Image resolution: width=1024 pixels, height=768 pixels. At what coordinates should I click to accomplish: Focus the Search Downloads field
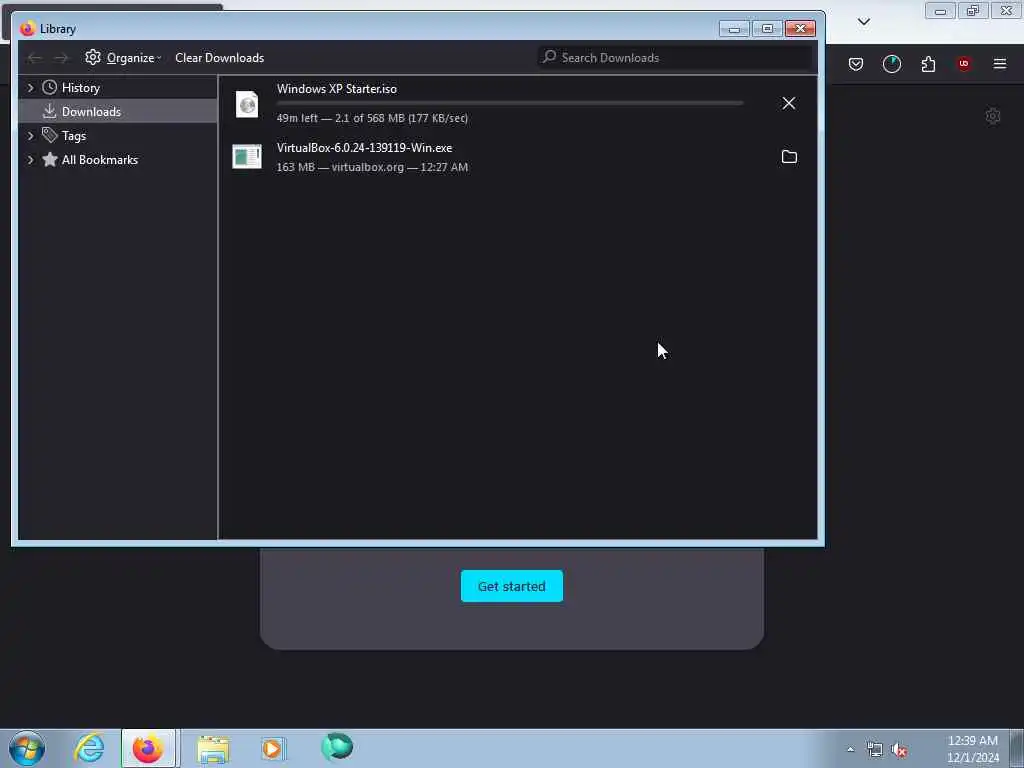click(675, 57)
